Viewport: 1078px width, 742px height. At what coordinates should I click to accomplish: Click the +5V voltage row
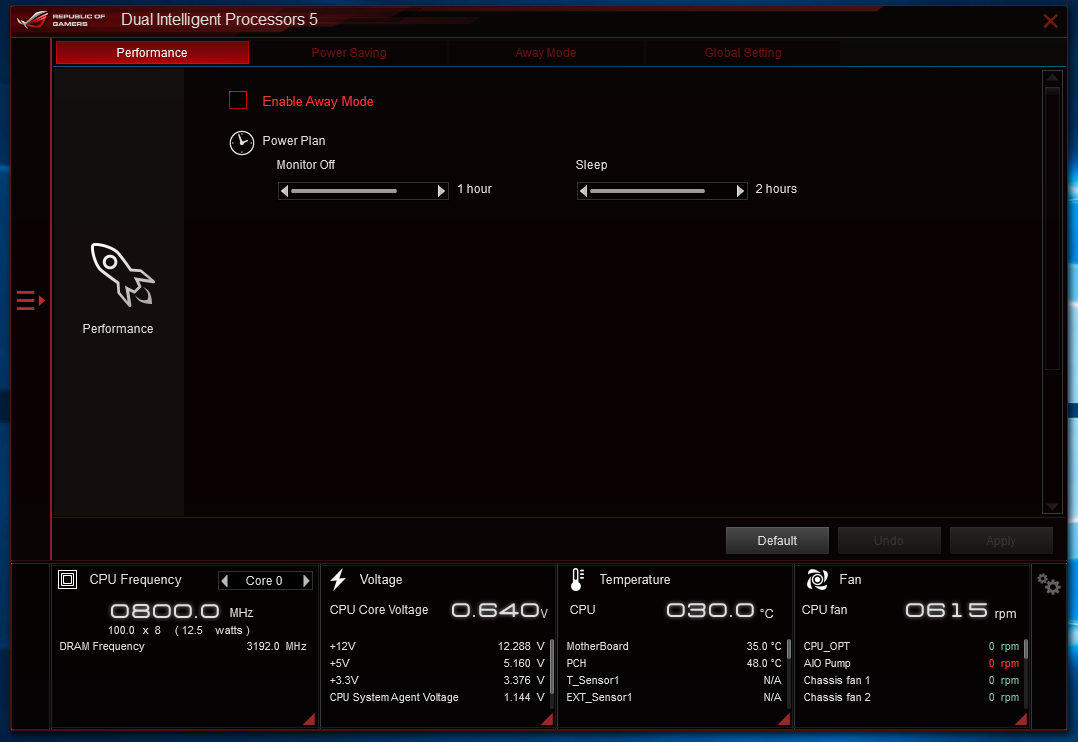click(x=437, y=664)
